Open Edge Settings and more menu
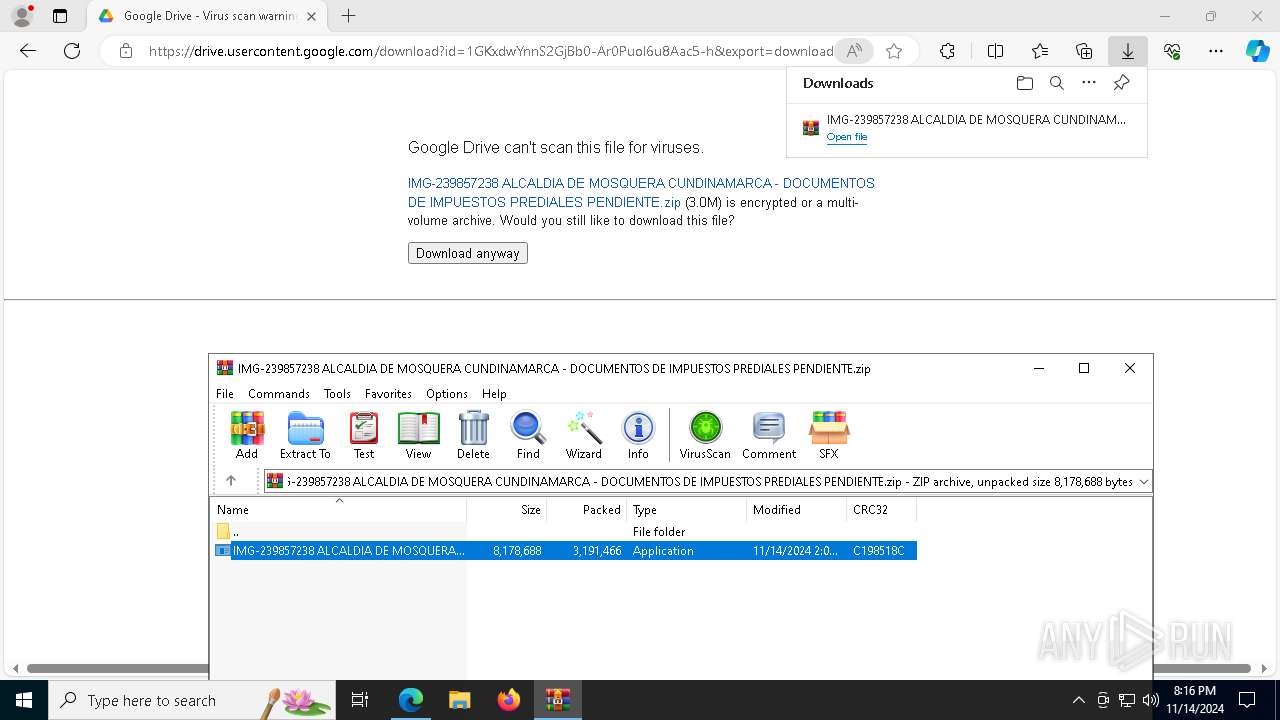1280x720 pixels. click(1216, 51)
